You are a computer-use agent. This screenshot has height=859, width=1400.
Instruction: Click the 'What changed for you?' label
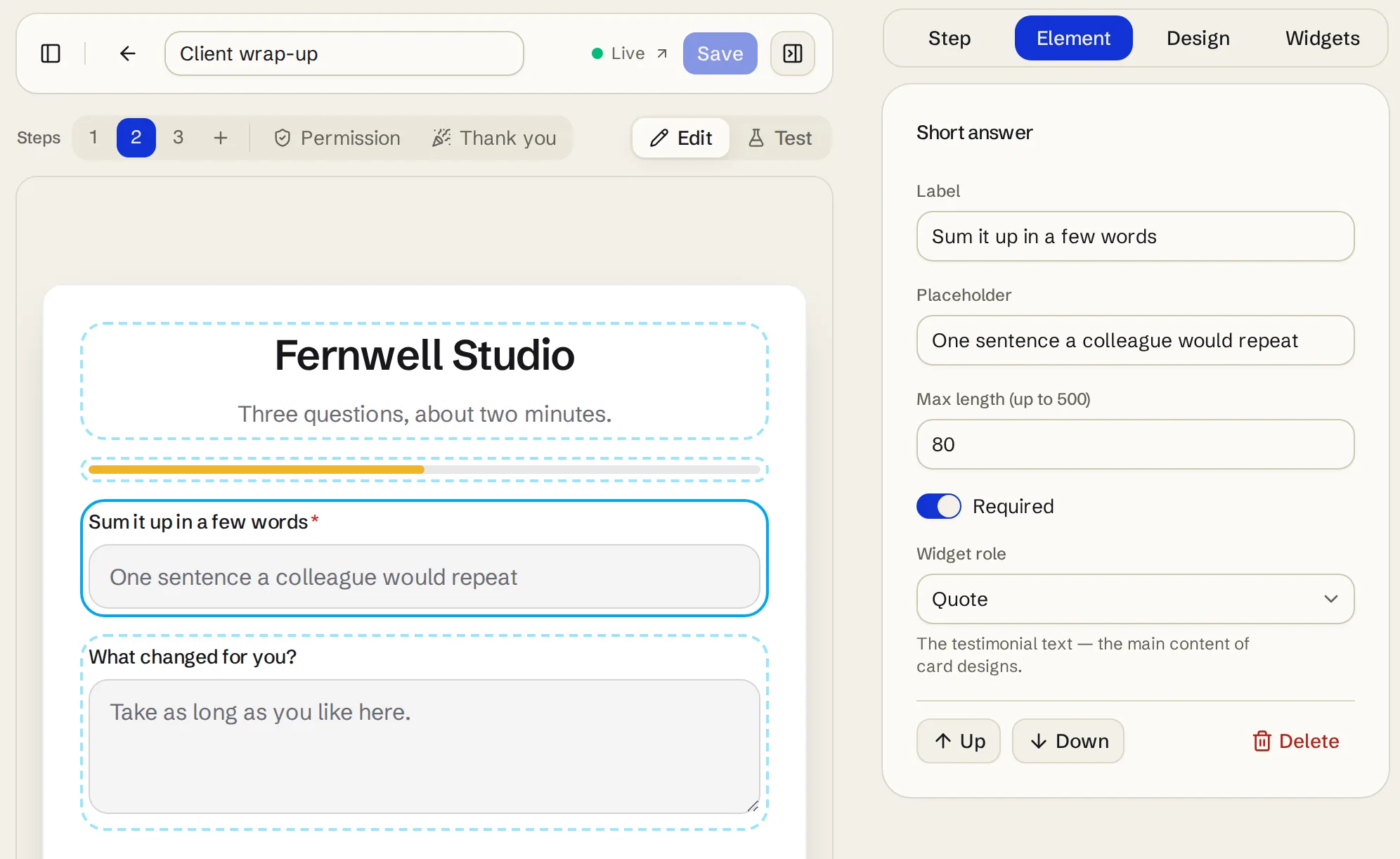click(x=193, y=657)
